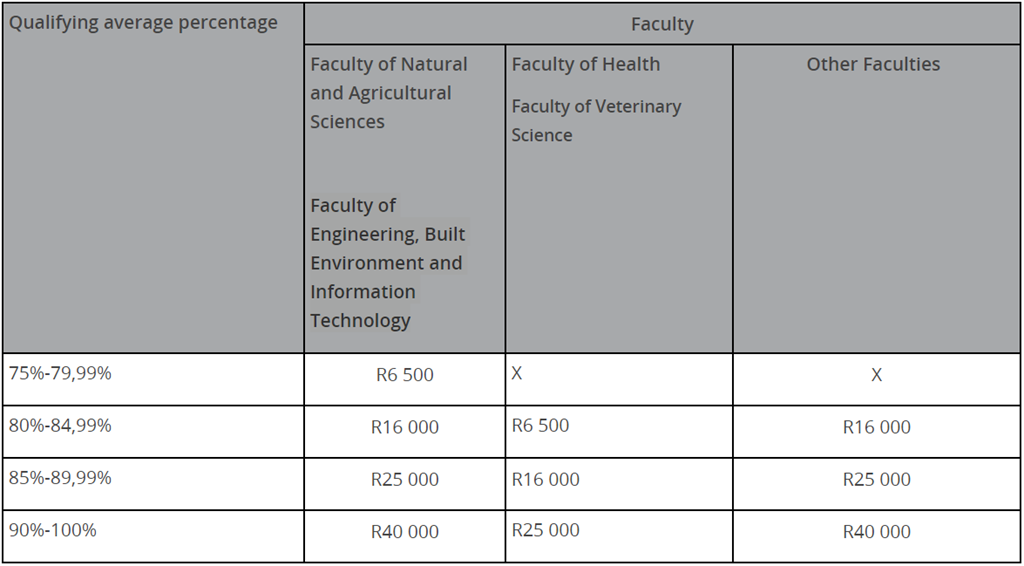Click the 75%-79,99% row label

tap(60, 373)
